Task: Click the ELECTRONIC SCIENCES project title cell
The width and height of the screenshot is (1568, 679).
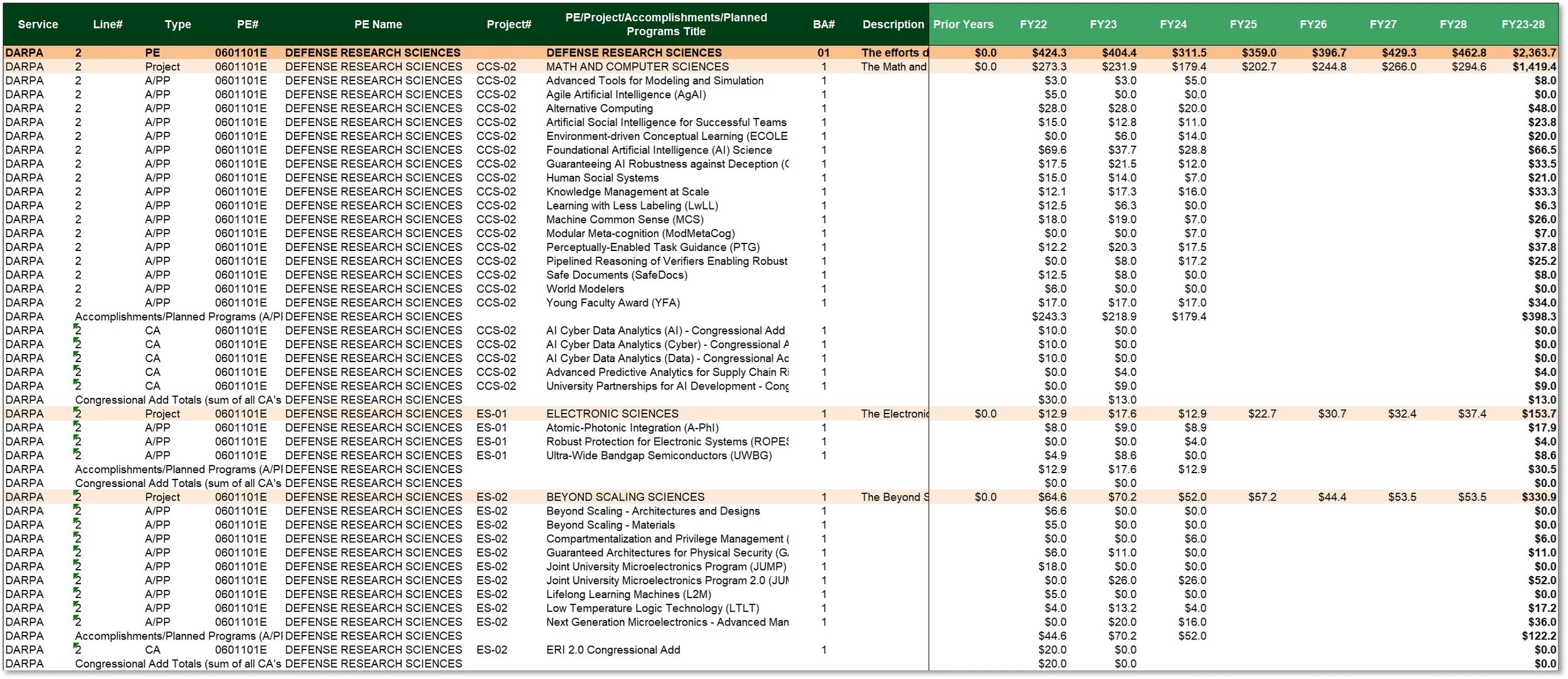Action: pyautogui.click(x=612, y=414)
